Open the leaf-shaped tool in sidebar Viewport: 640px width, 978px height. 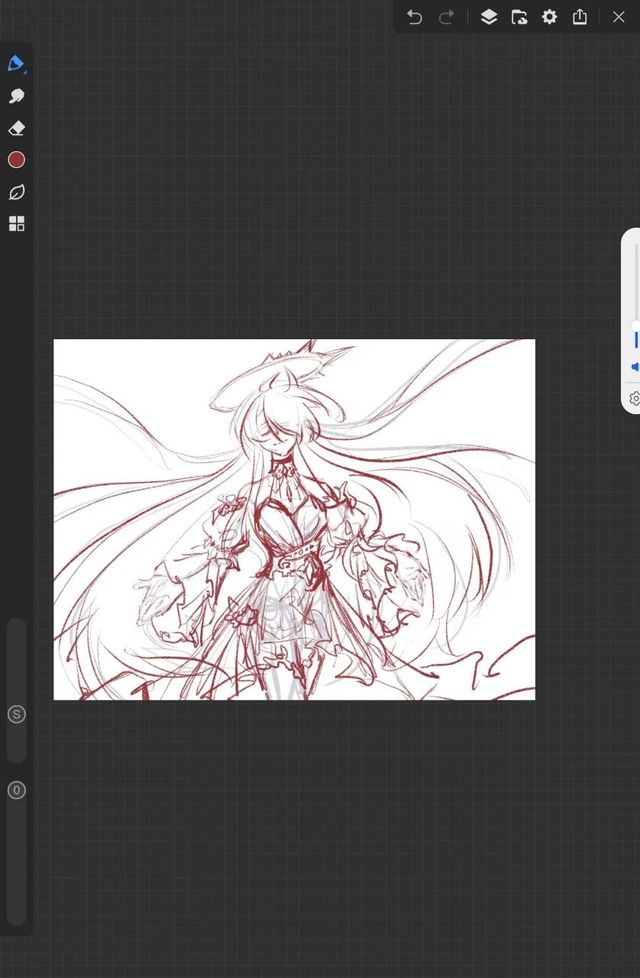tap(16, 192)
